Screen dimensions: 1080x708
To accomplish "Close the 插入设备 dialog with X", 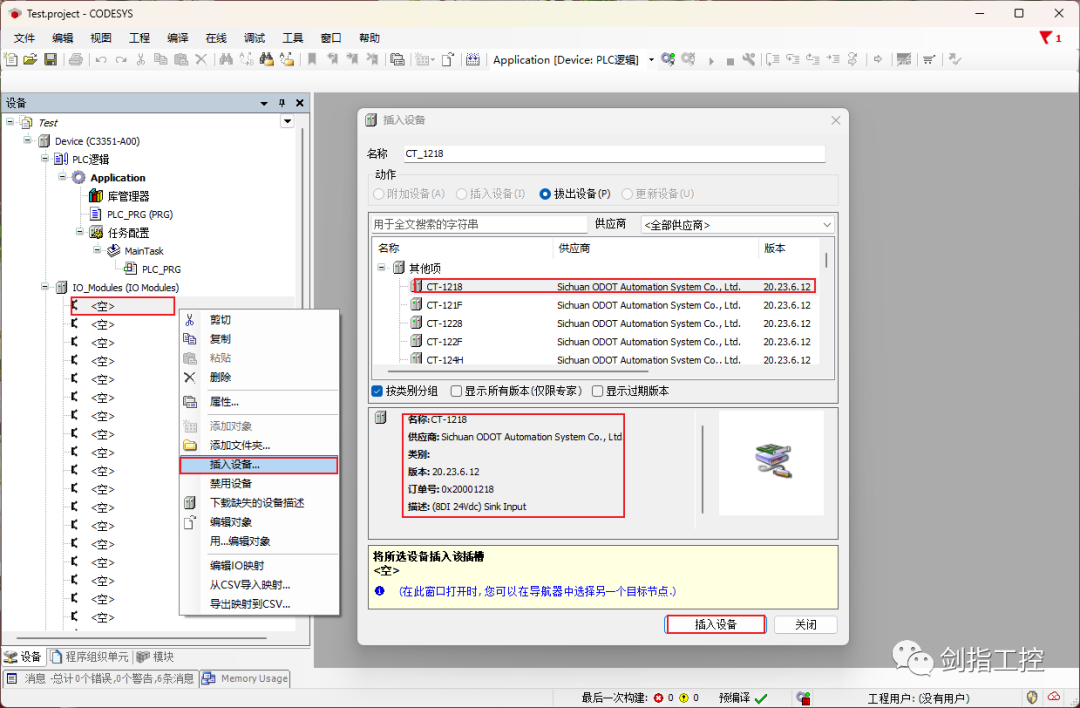I will (x=835, y=121).
